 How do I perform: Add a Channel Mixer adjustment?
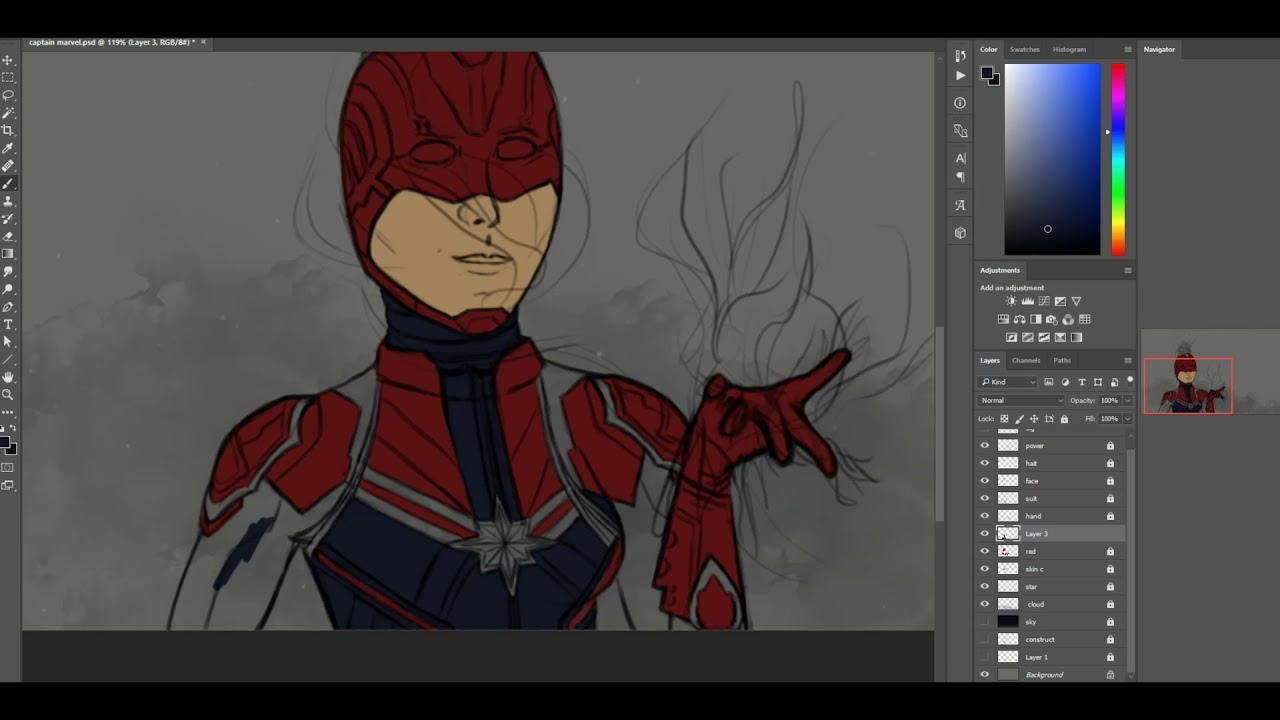pos(1068,319)
